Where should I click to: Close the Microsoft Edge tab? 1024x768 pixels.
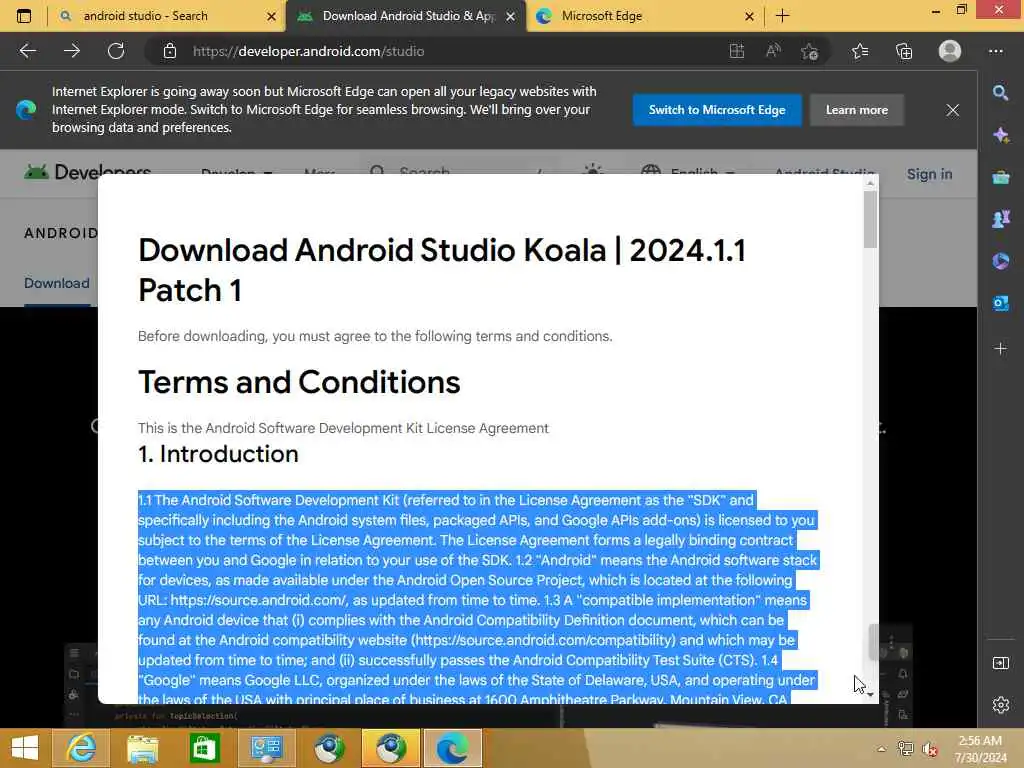750,16
